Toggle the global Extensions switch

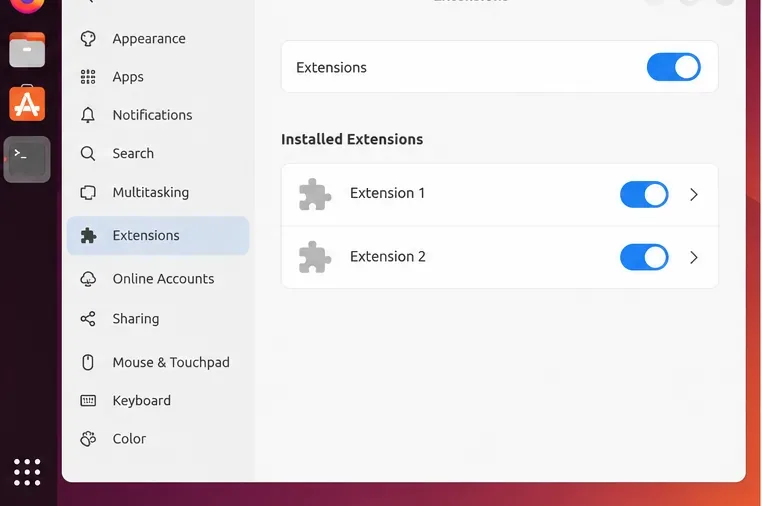coord(674,67)
